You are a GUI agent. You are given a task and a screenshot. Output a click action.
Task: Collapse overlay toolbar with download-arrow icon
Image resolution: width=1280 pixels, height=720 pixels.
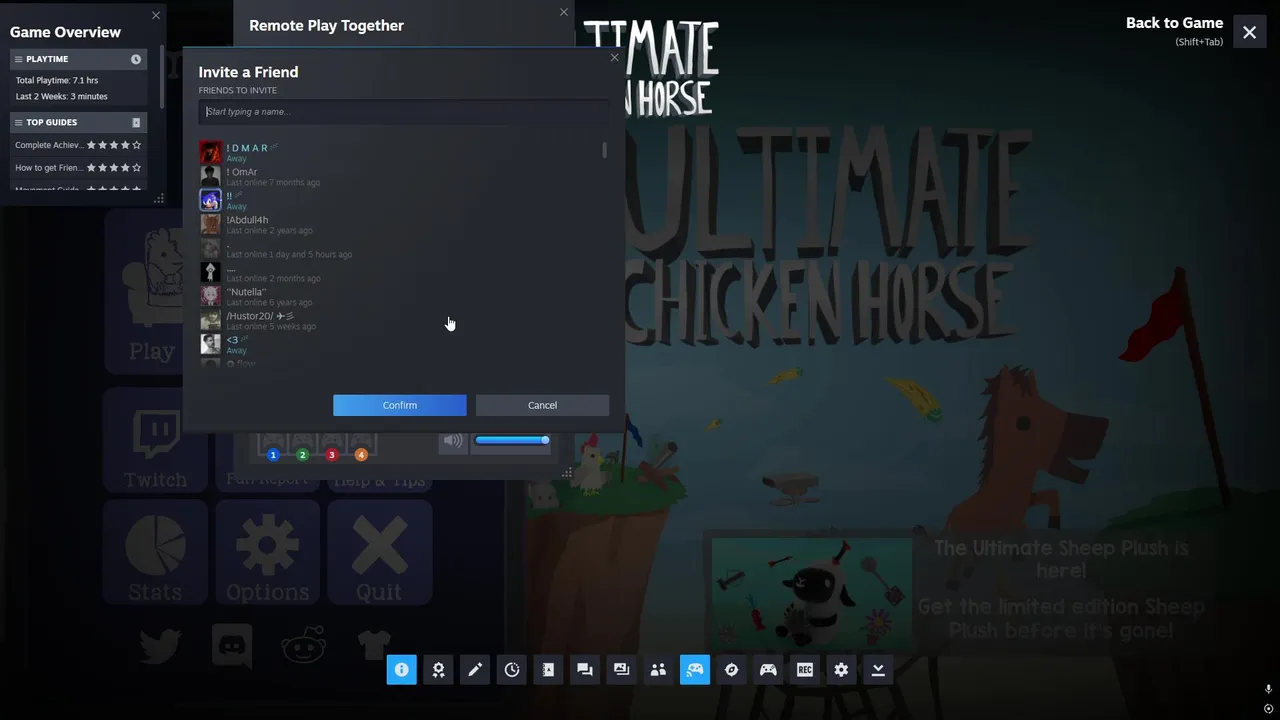(x=878, y=670)
